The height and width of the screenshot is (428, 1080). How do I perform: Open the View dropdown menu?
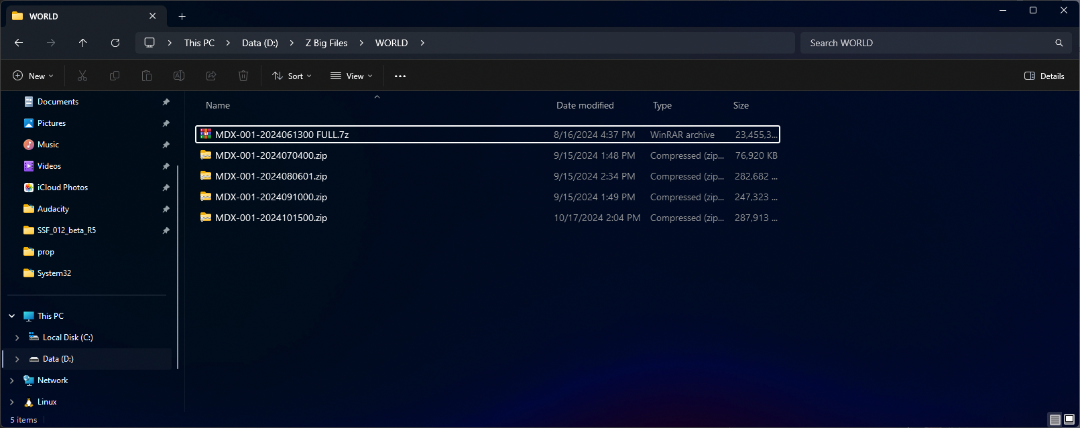pyautogui.click(x=351, y=76)
